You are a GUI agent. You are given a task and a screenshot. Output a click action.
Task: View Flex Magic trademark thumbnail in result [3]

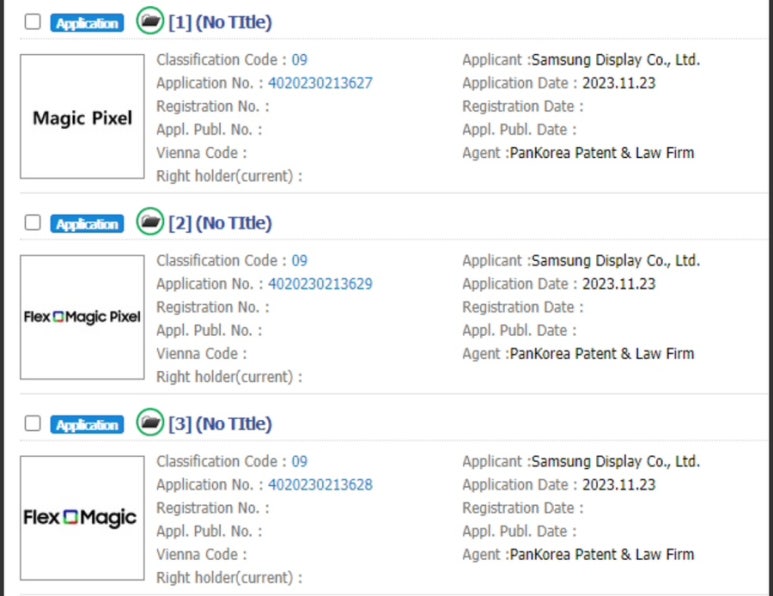coord(82,518)
